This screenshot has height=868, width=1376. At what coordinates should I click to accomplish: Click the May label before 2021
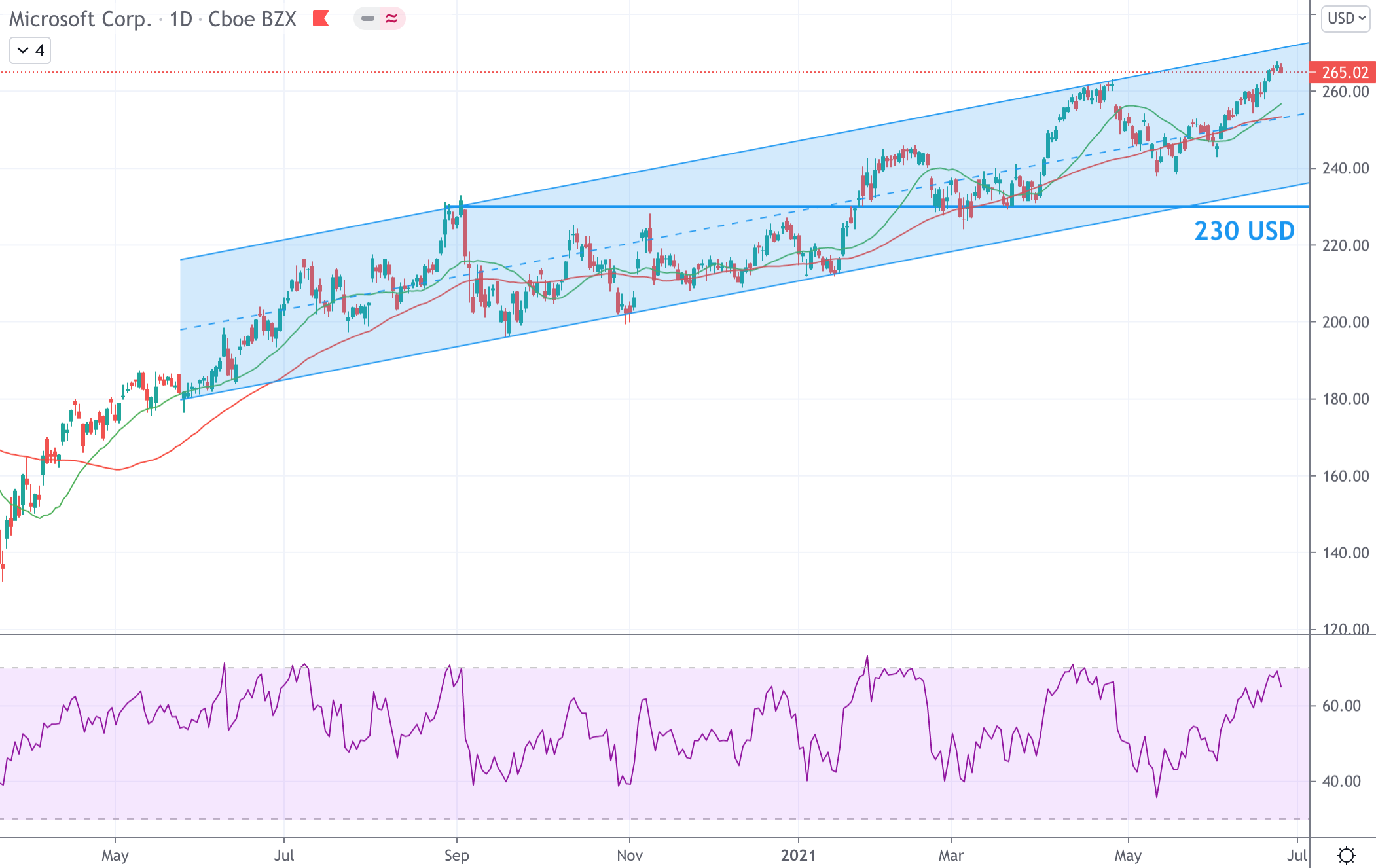(115, 856)
